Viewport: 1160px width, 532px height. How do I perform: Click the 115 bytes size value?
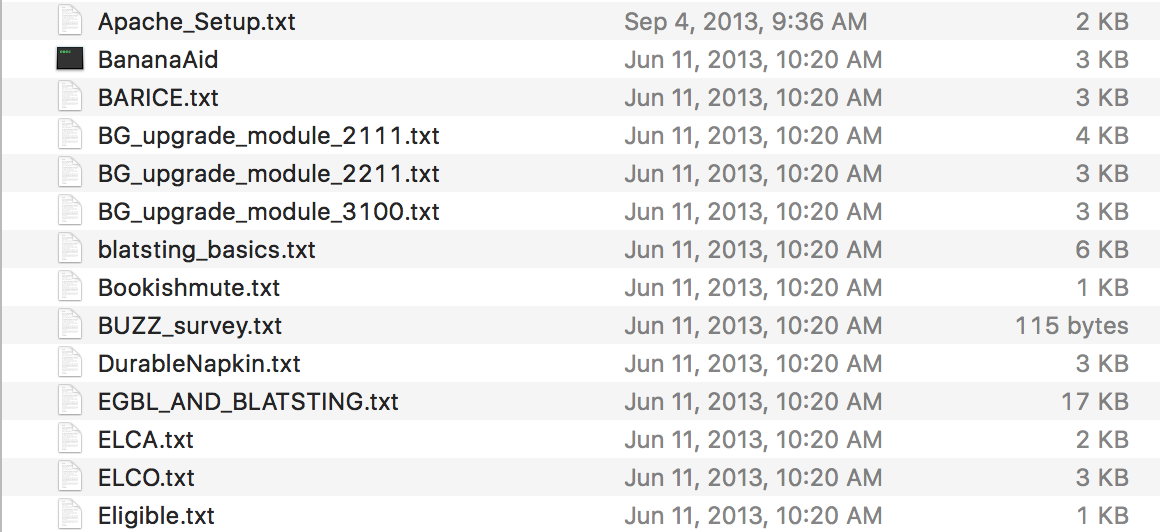pos(1071,326)
